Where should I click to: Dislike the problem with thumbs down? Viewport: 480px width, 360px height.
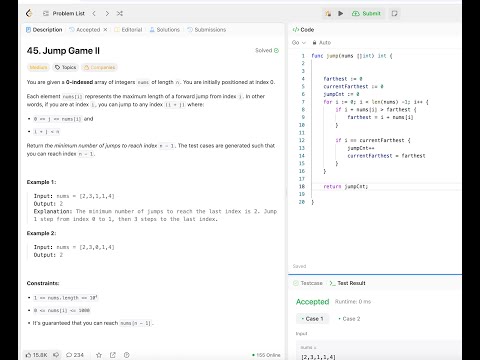point(56,355)
